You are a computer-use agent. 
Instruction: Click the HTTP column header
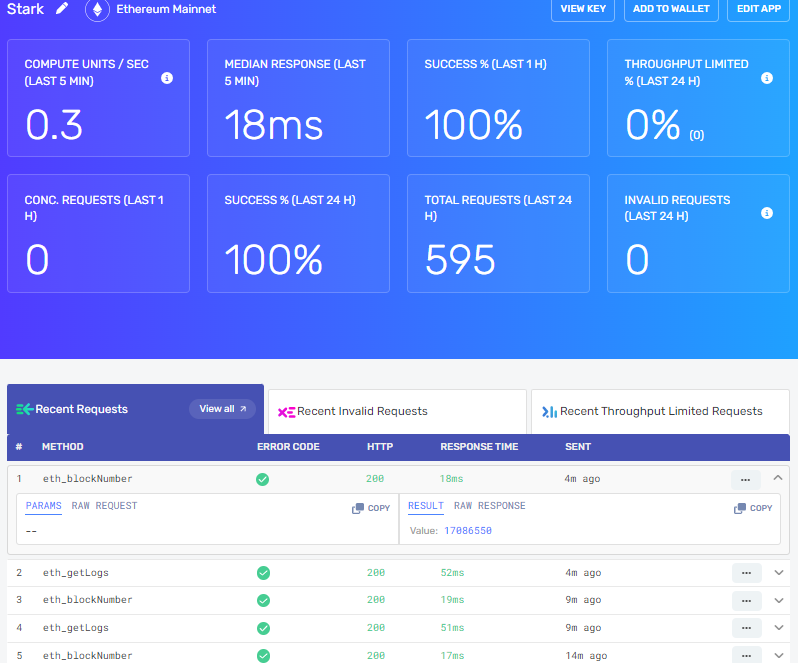(380, 447)
